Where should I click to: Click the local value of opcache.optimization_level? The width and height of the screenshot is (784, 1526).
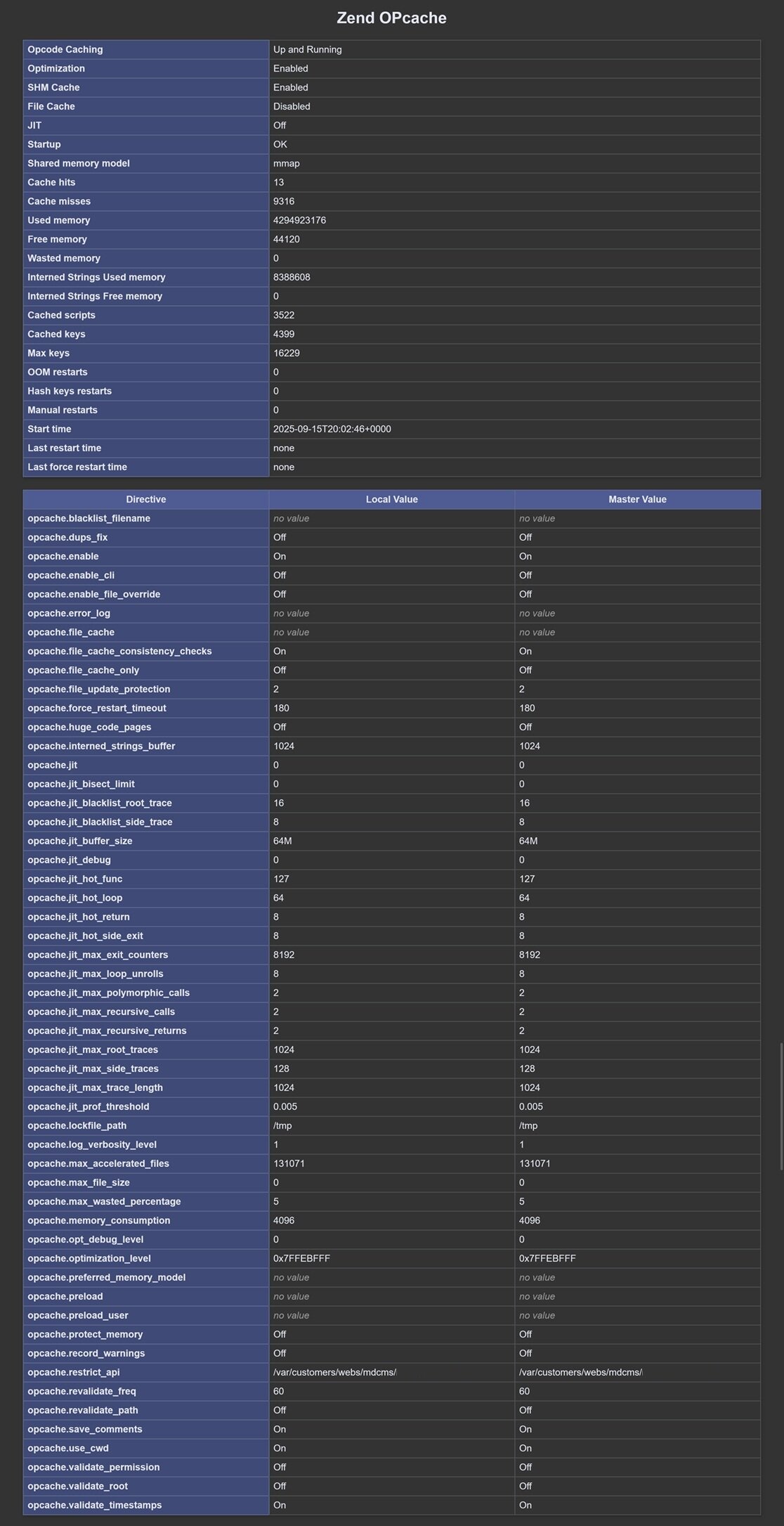[x=301, y=1259]
